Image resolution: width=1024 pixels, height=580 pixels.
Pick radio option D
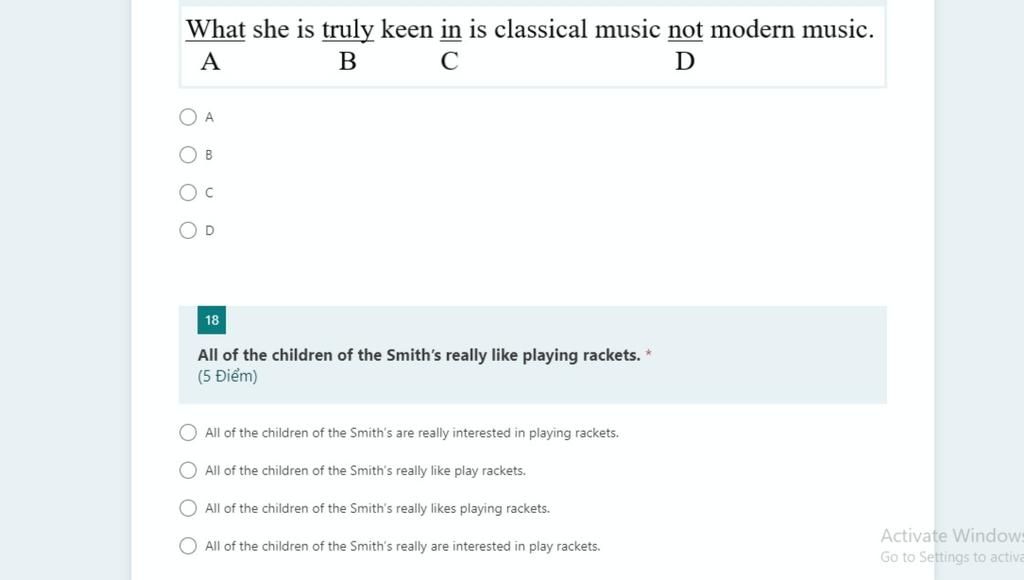point(188,231)
